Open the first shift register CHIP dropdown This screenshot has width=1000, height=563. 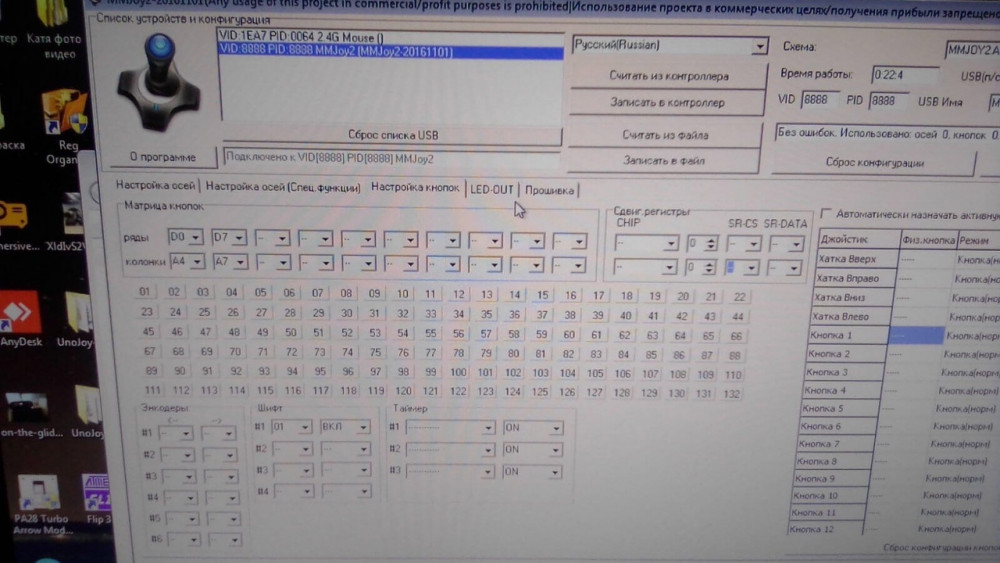click(x=646, y=243)
